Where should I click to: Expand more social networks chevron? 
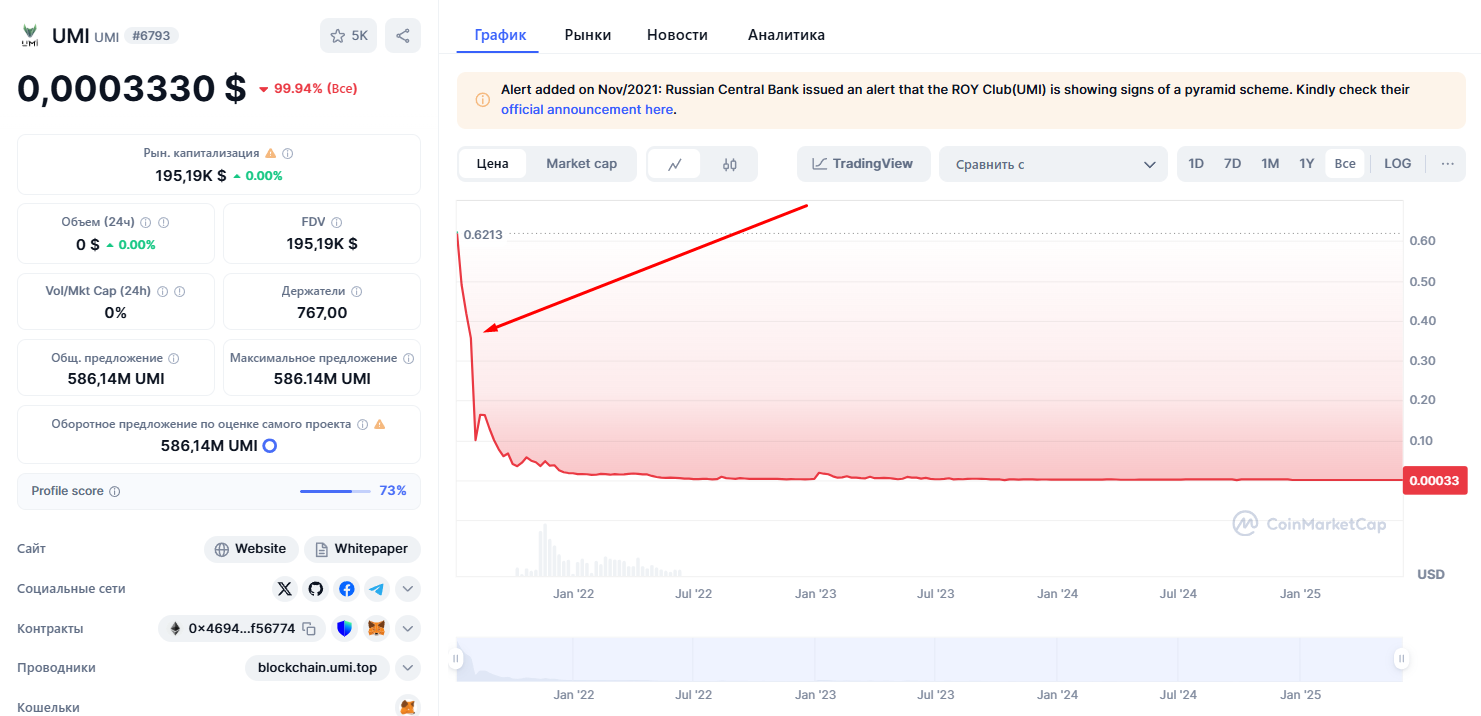pos(407,589)
